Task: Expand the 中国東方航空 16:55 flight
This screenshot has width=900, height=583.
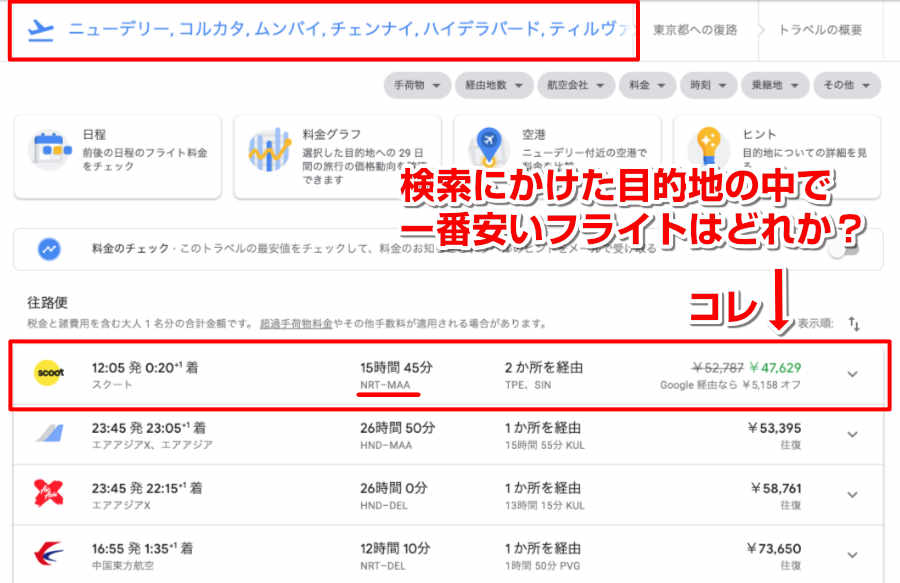Action: [852, 555]
